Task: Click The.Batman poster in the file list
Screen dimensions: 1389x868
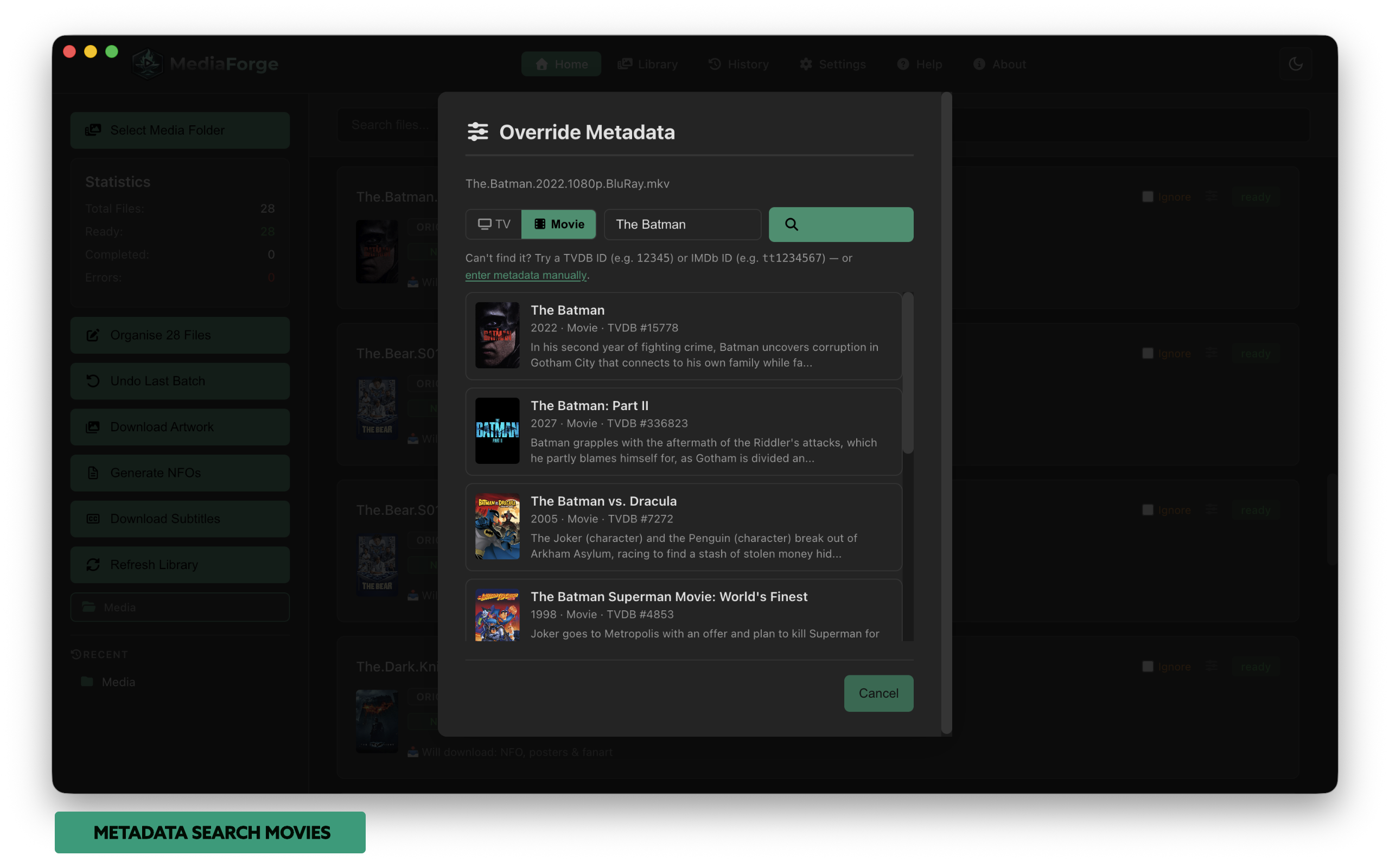Action: [377, 251]
